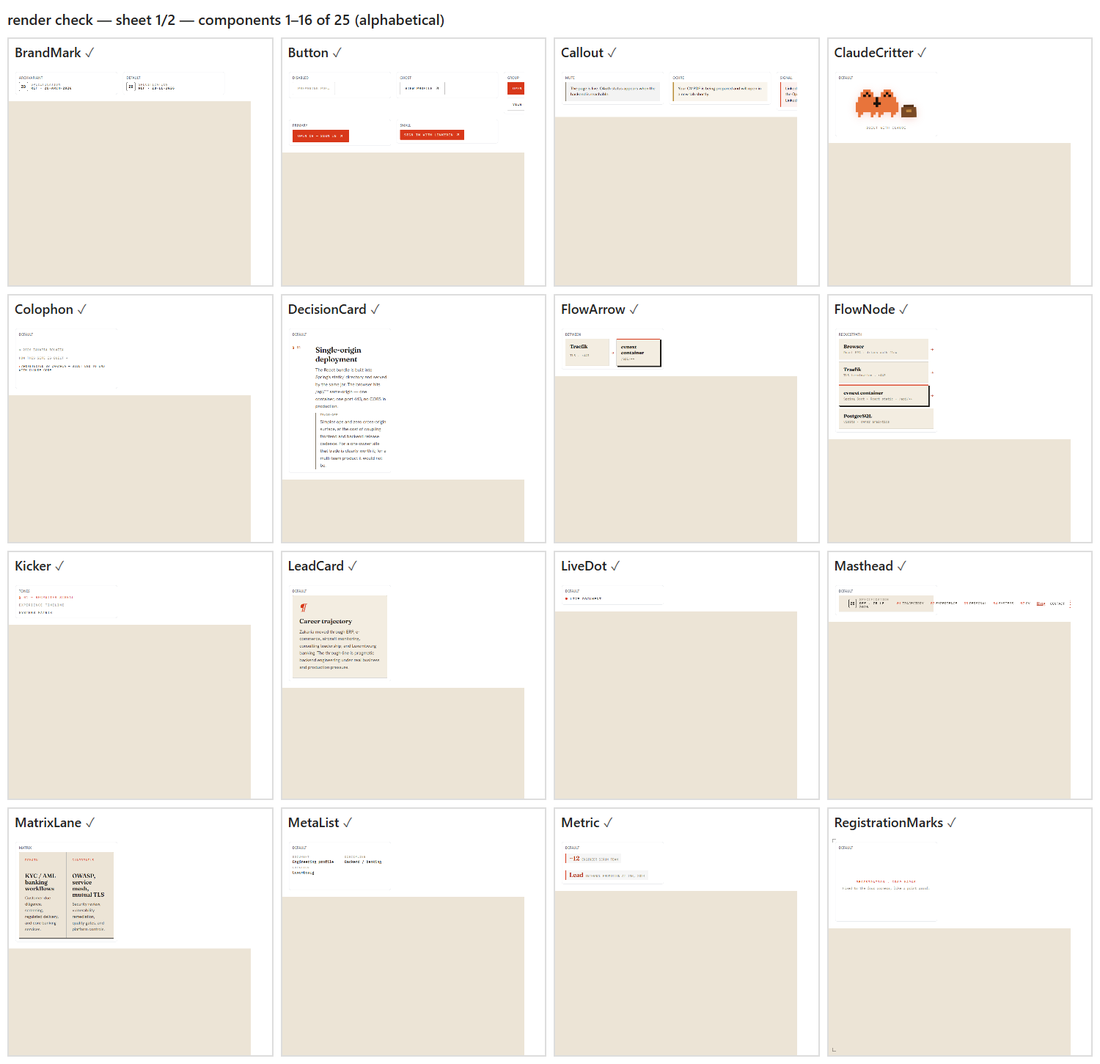
Task: Click 'Career trajectory' title in LeadCard
Action: coord(326,621)
